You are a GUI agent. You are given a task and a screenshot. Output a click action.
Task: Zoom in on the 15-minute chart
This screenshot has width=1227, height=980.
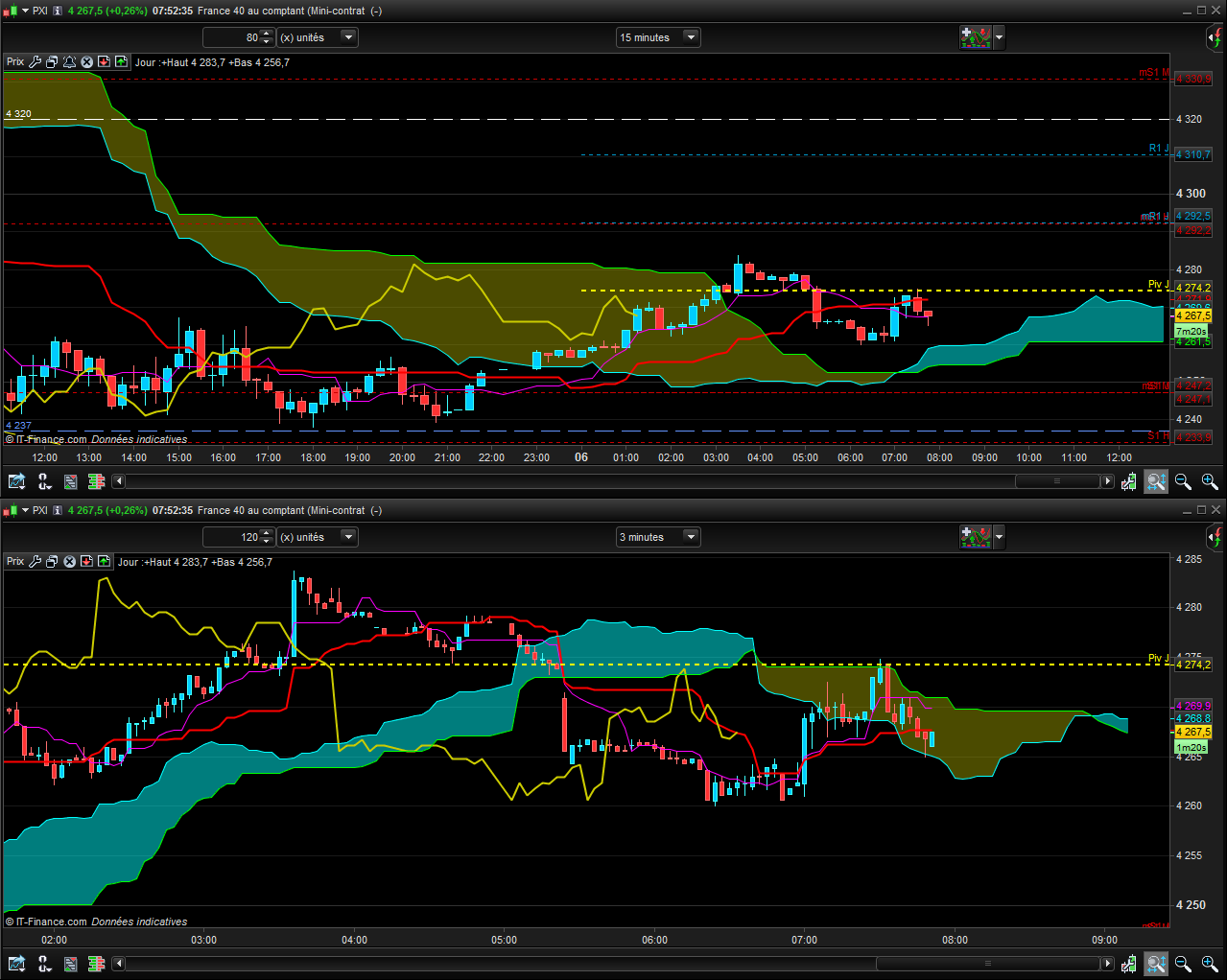tap(1209, 481)
